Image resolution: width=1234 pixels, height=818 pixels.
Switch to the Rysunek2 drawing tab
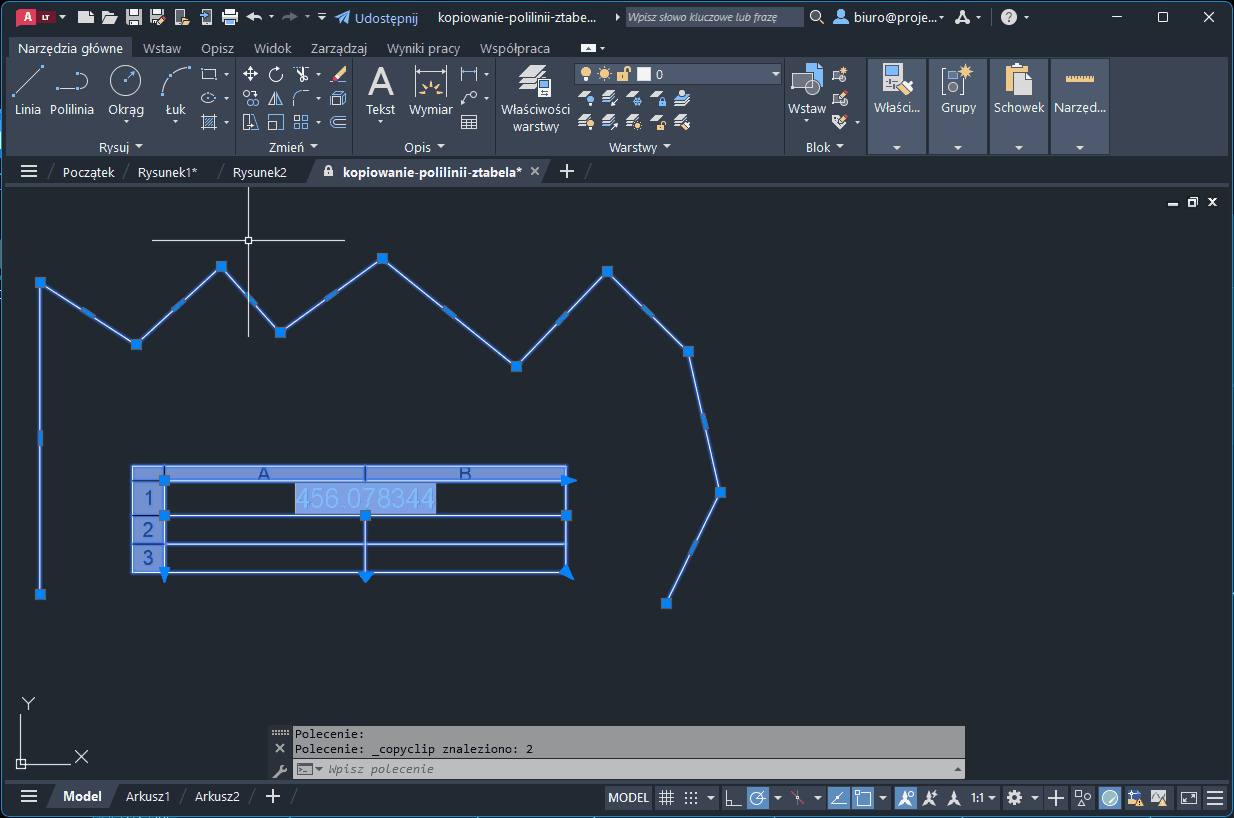click(x=260, y=172)
